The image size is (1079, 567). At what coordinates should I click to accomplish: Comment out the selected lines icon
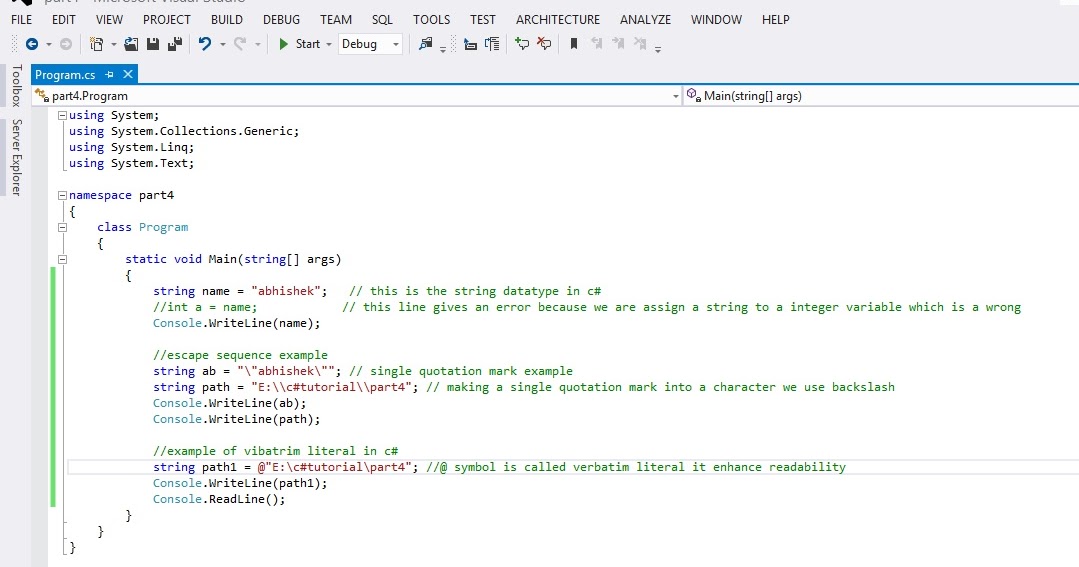tap(522, 44)
